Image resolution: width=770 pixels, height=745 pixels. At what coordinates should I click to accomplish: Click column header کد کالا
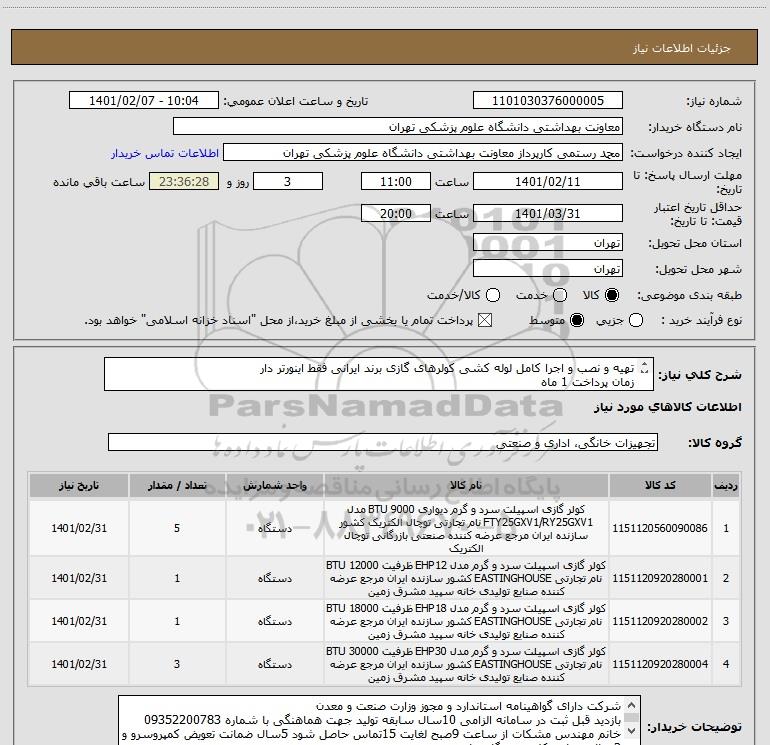pyautogui.click(x=660, y=486)
